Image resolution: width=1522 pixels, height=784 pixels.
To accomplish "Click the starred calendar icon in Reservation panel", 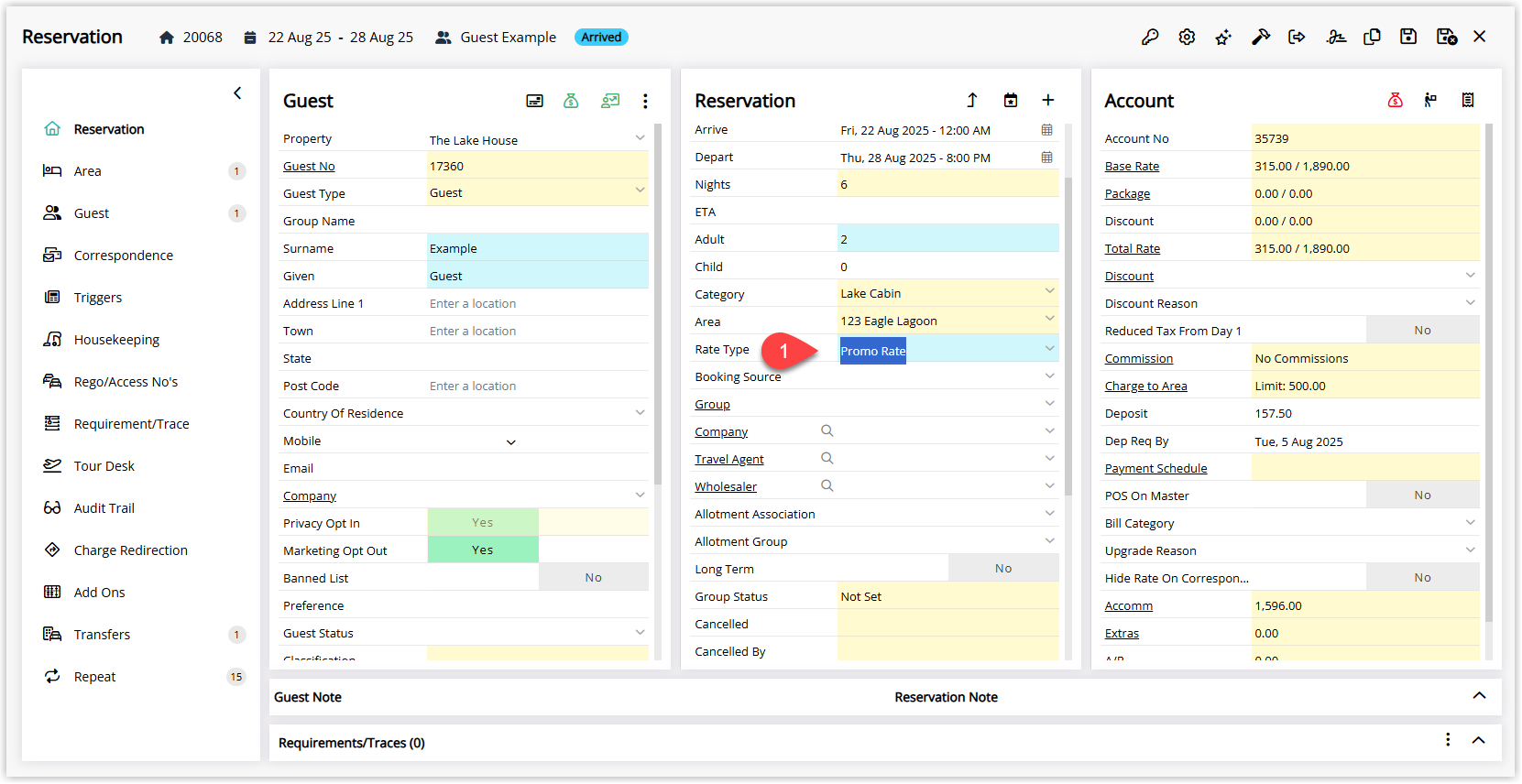I will click(x=1011, y=100).
